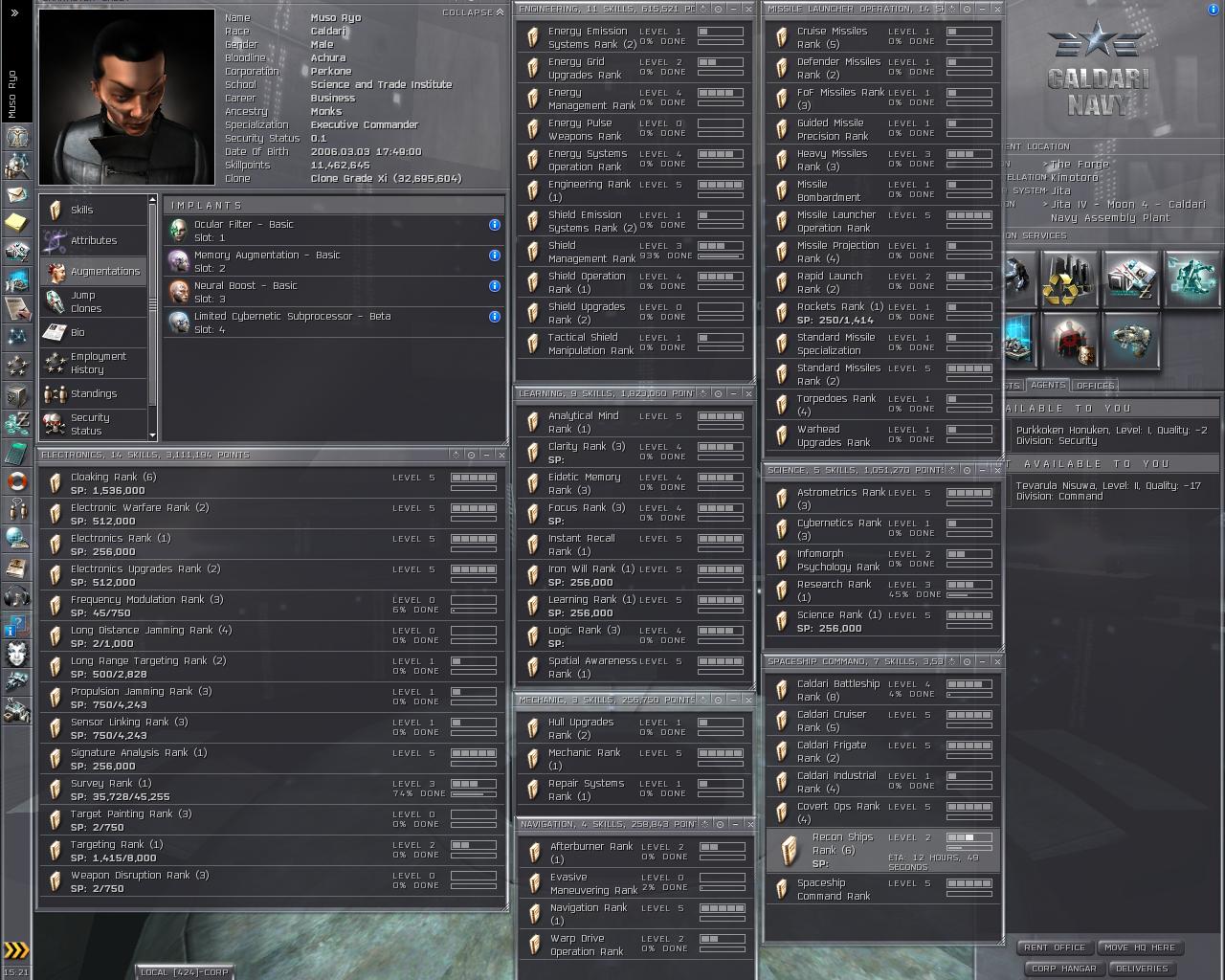
Task: Open the Corp Hangar
Action: pos(1064,969)
